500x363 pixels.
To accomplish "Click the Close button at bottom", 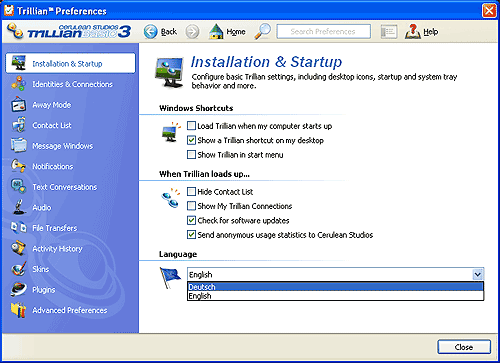I will [x=464, y=347].
